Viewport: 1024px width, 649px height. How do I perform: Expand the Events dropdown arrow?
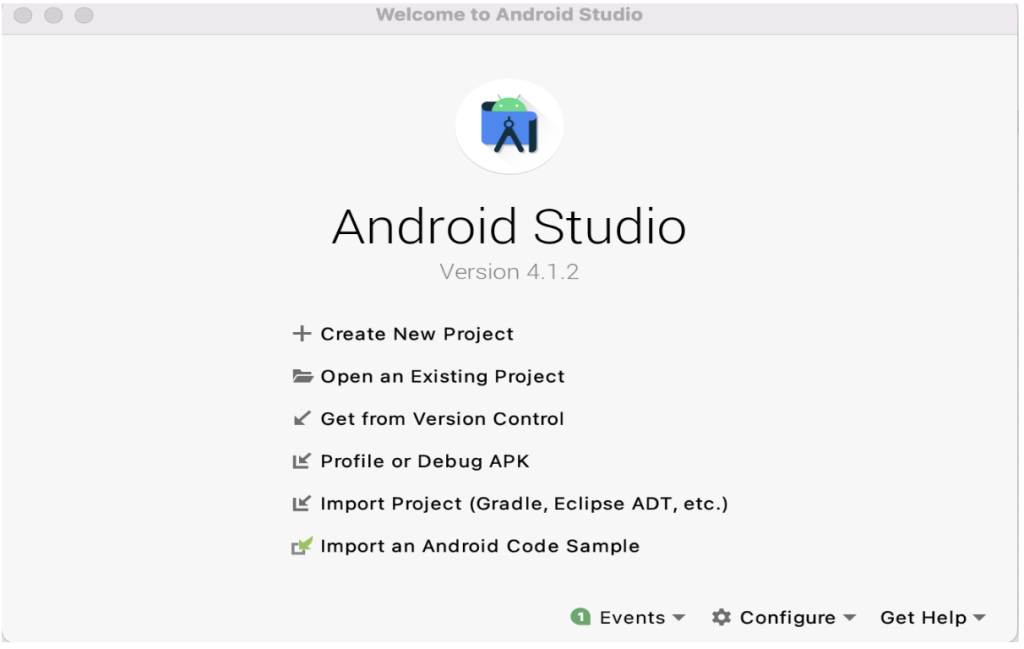click(x=679, y=618)
